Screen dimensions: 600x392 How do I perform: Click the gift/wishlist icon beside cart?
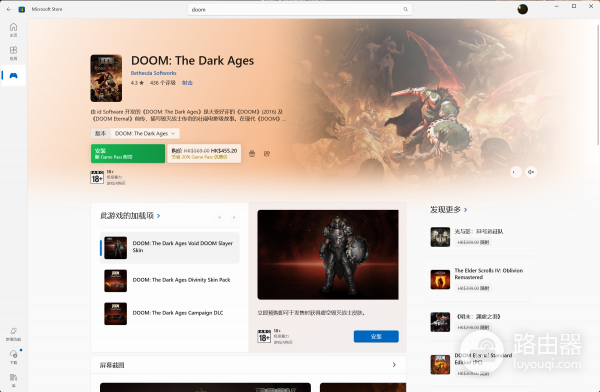pos(267,154)
